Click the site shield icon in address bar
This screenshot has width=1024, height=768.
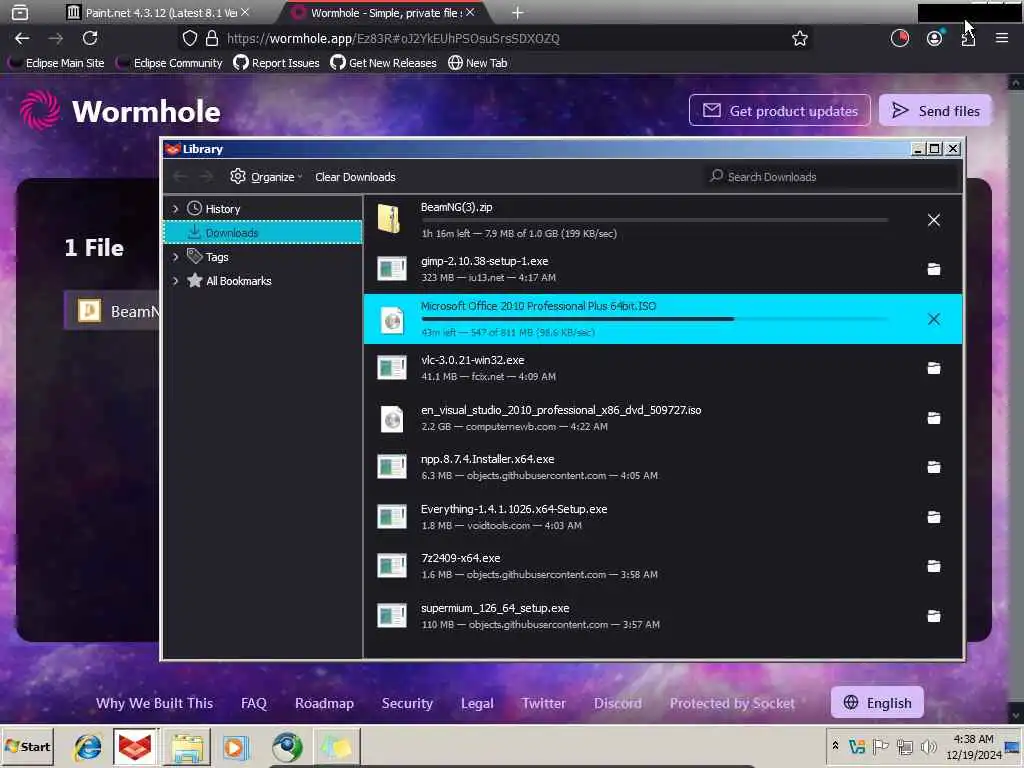[x=189, y=39]
